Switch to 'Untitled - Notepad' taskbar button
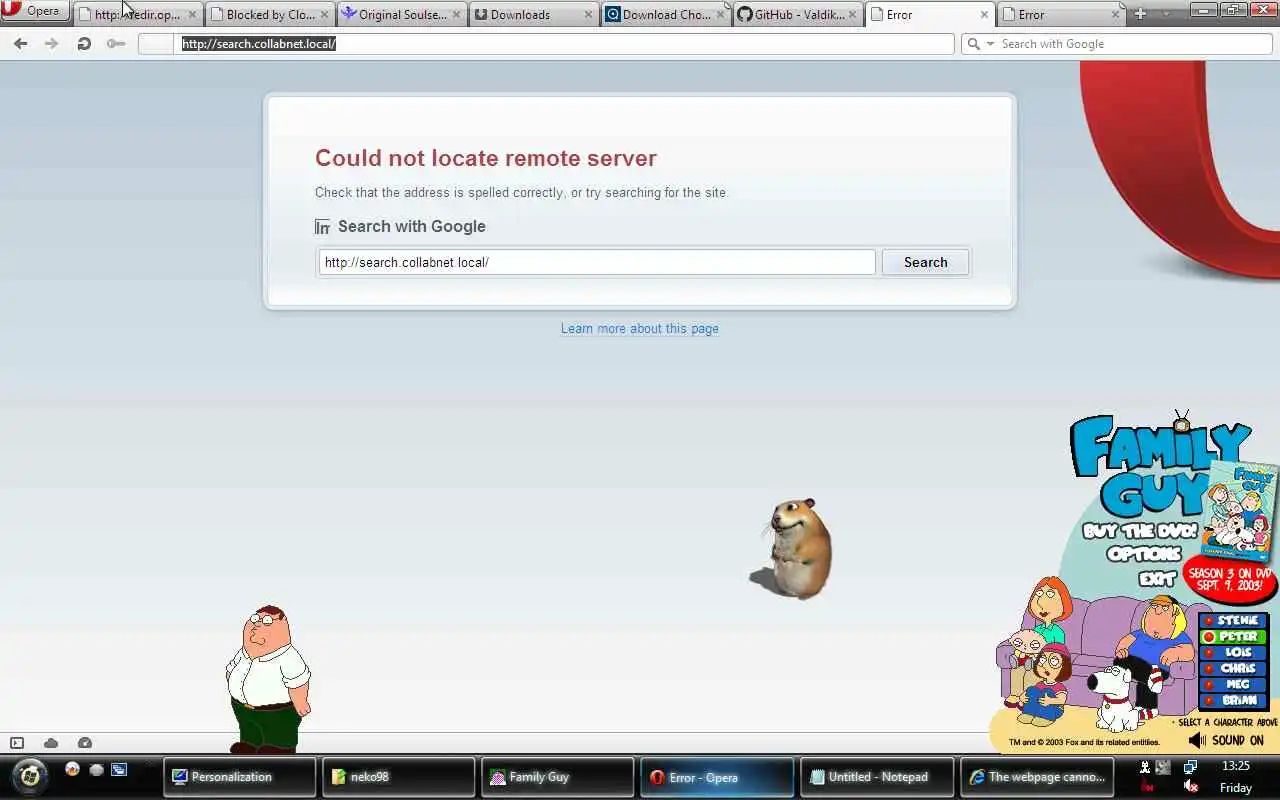1280x800 pixels. 876,777
